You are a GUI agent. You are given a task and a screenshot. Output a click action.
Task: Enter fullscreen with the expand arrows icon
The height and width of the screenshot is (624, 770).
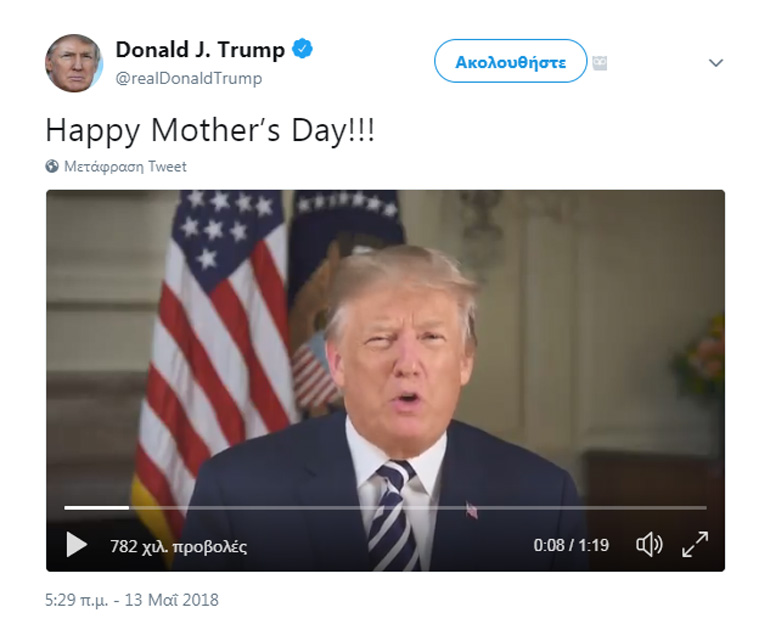click(x=695, y=545)
